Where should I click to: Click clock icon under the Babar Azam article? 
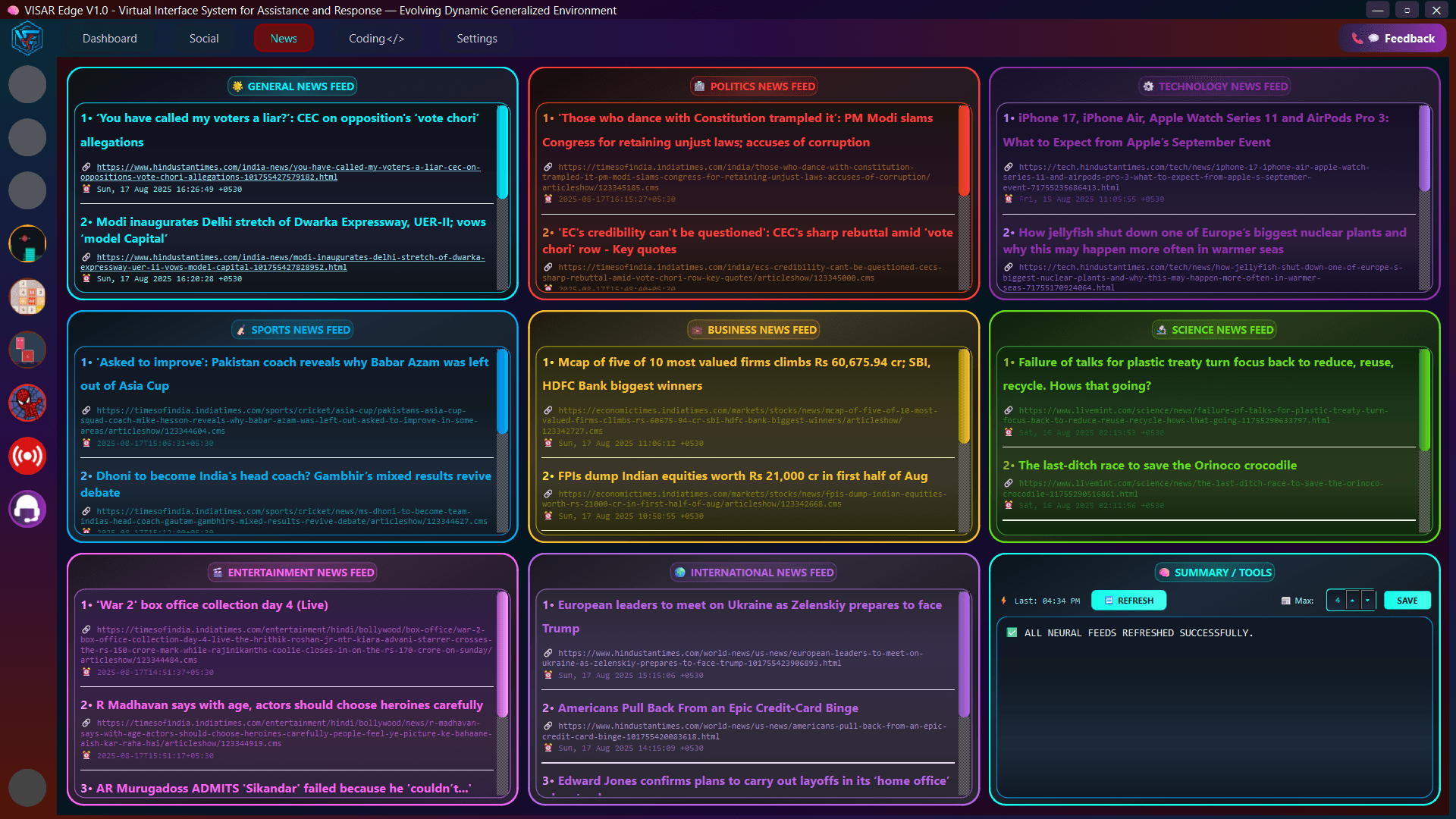tap(86, 443)
